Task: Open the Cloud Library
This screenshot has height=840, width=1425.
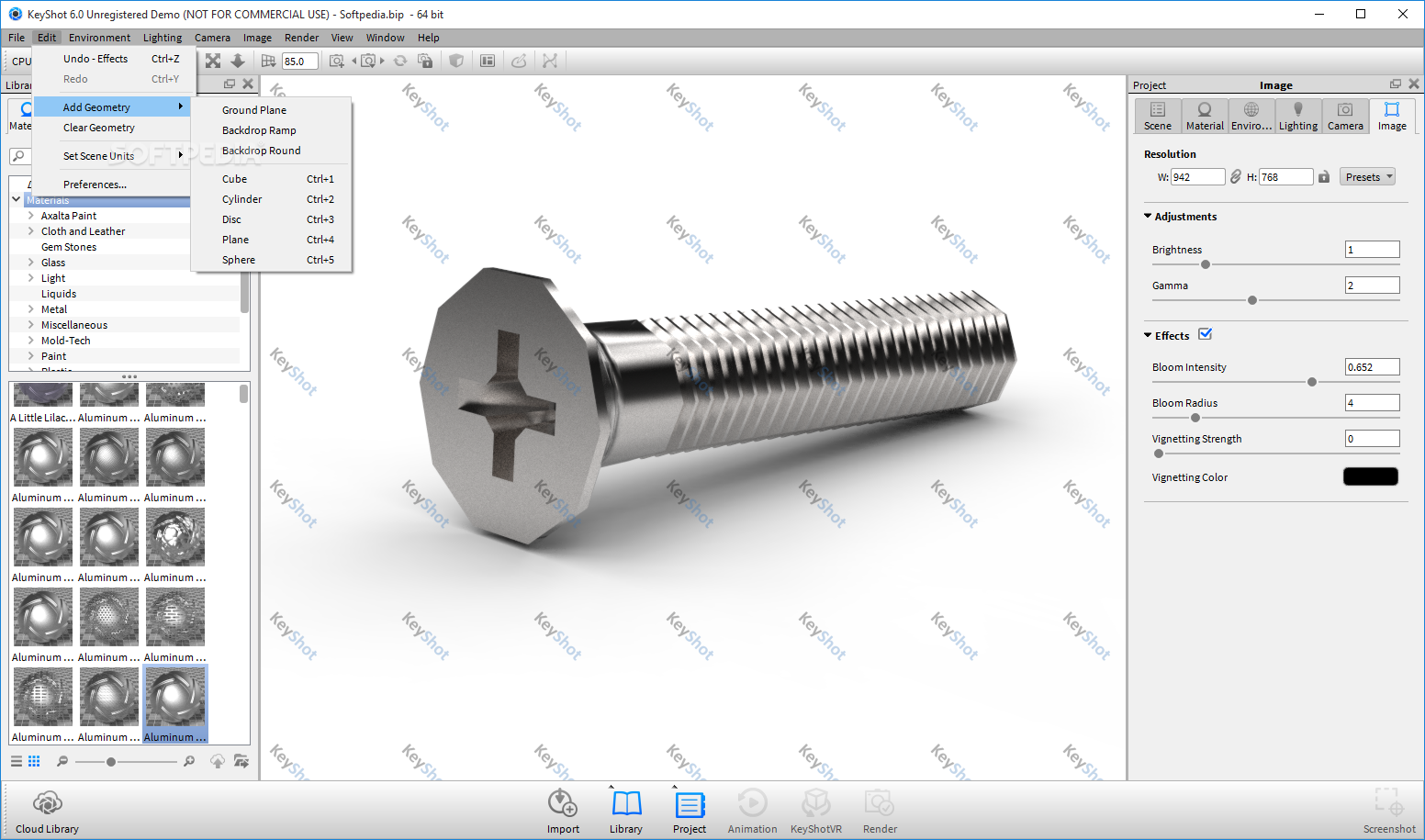Action: pyautogui.click(x=47, y=812)
